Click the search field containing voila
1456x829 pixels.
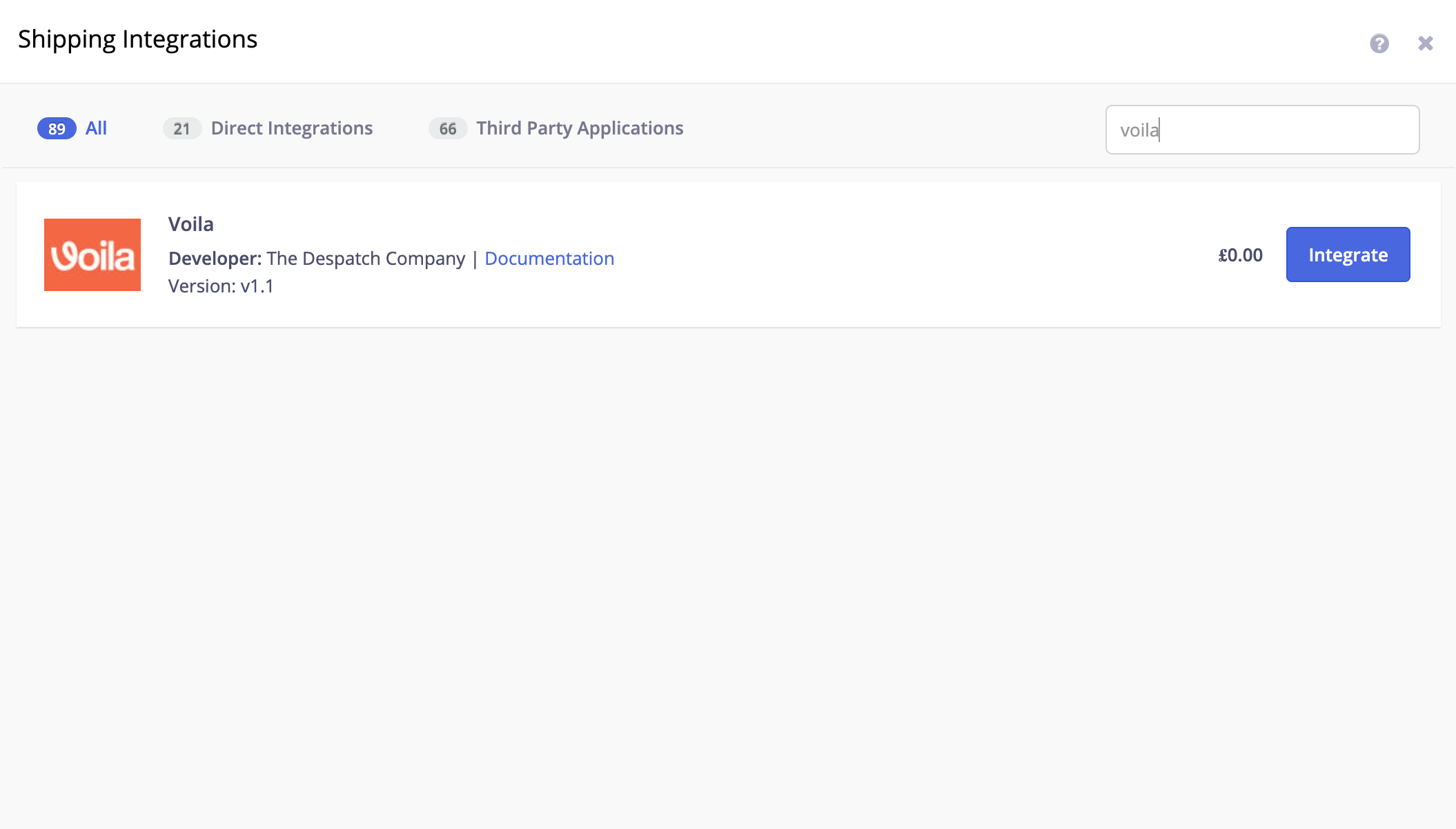(1262, 130)
